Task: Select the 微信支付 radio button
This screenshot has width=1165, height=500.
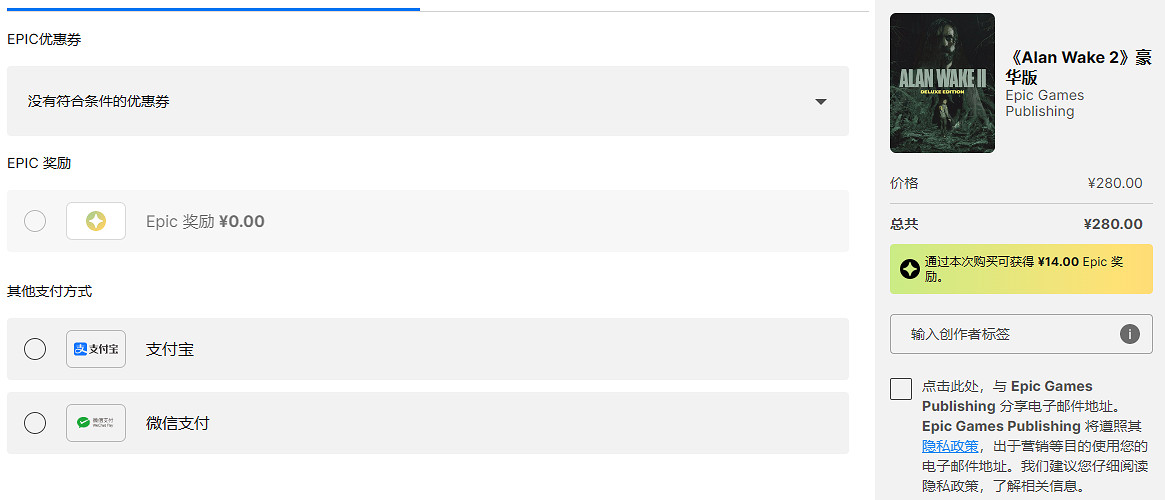Action: [x=35, y=423]
